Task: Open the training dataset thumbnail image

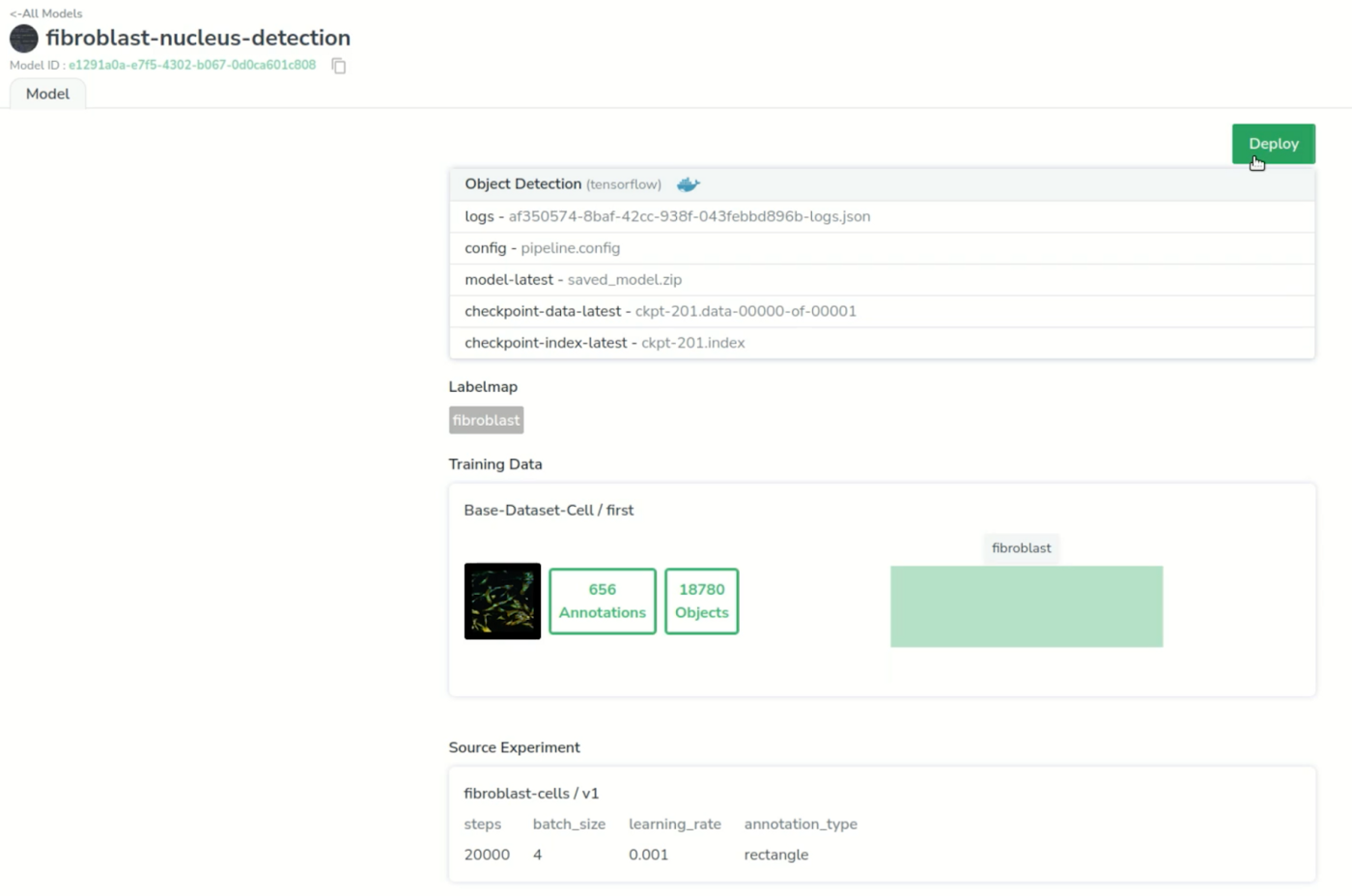Action: (x=502, y=601)
